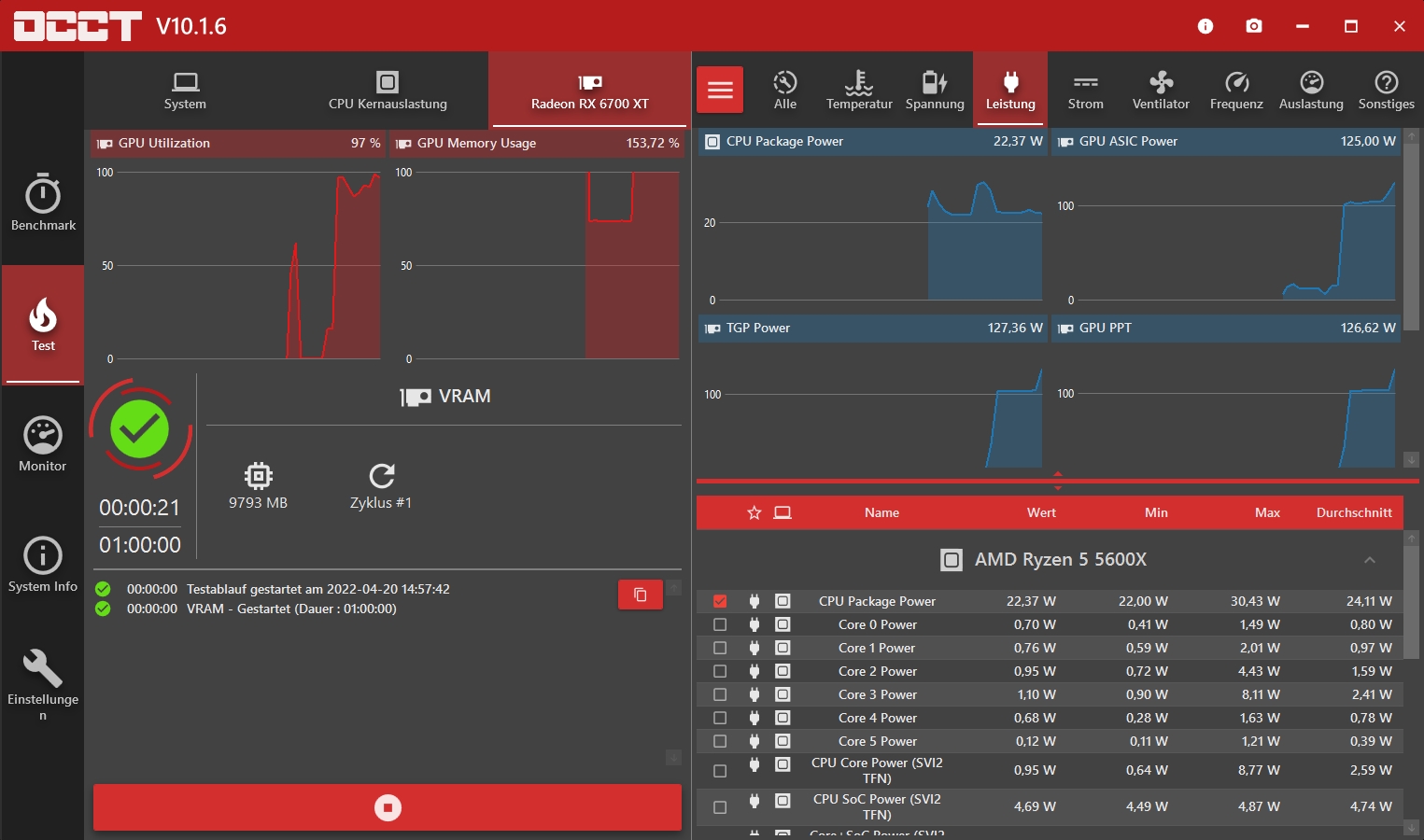The height and width of the screenshot is (840, 1424).
Task: Sort table by Wert column
Action: (1041, 512)
